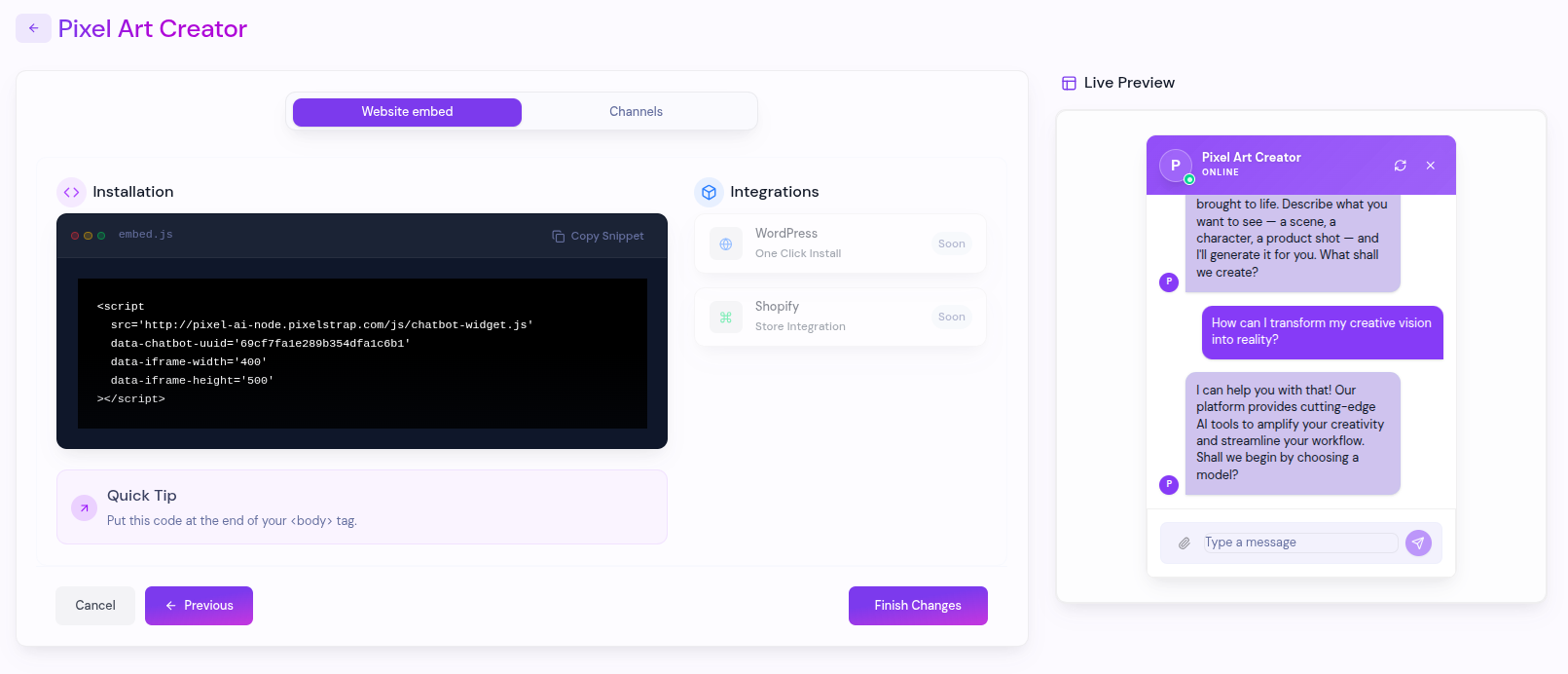Focus the Type a message input
This screenshot has width=1568, height=674.
(x=1300, y=543)
